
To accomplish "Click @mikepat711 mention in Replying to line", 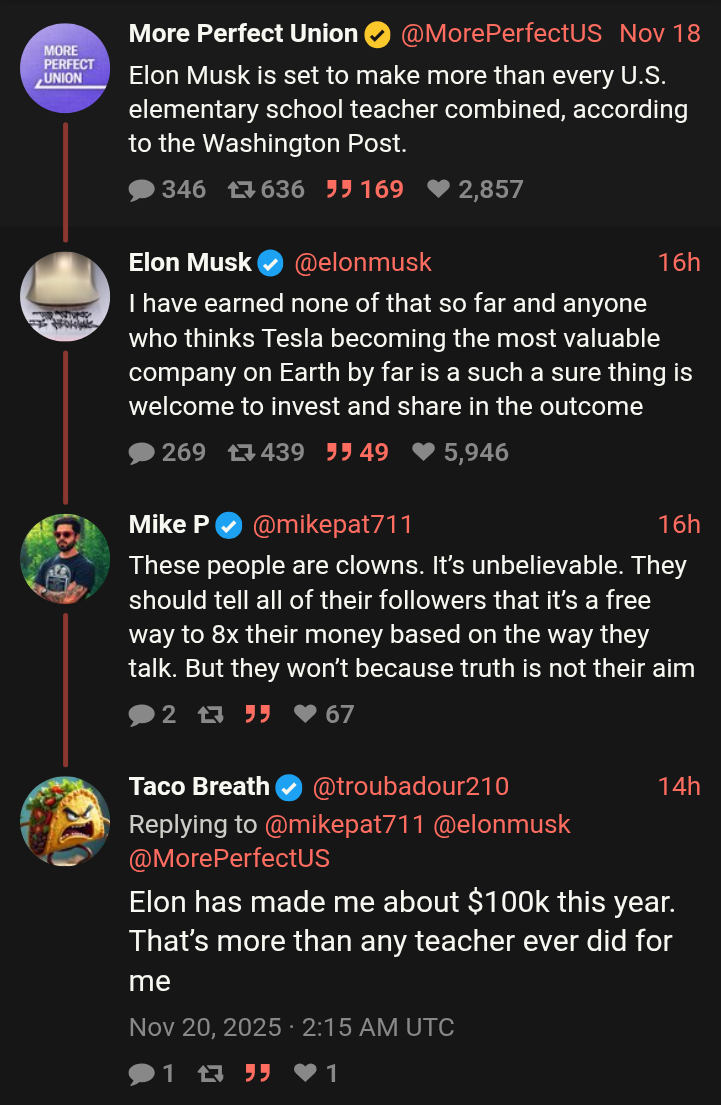I will [x=344, y=824].
